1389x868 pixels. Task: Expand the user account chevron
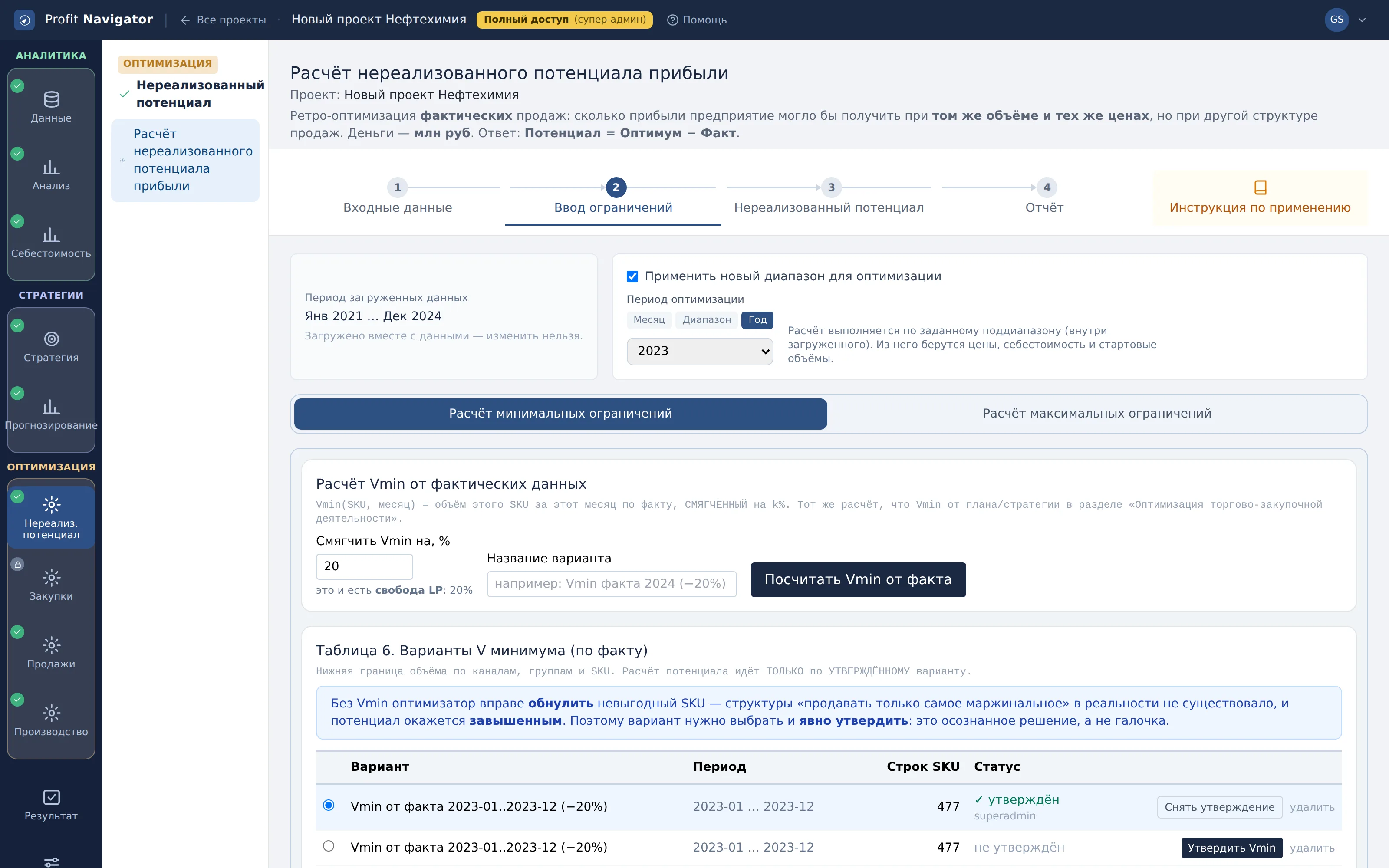coord(1362,20)
